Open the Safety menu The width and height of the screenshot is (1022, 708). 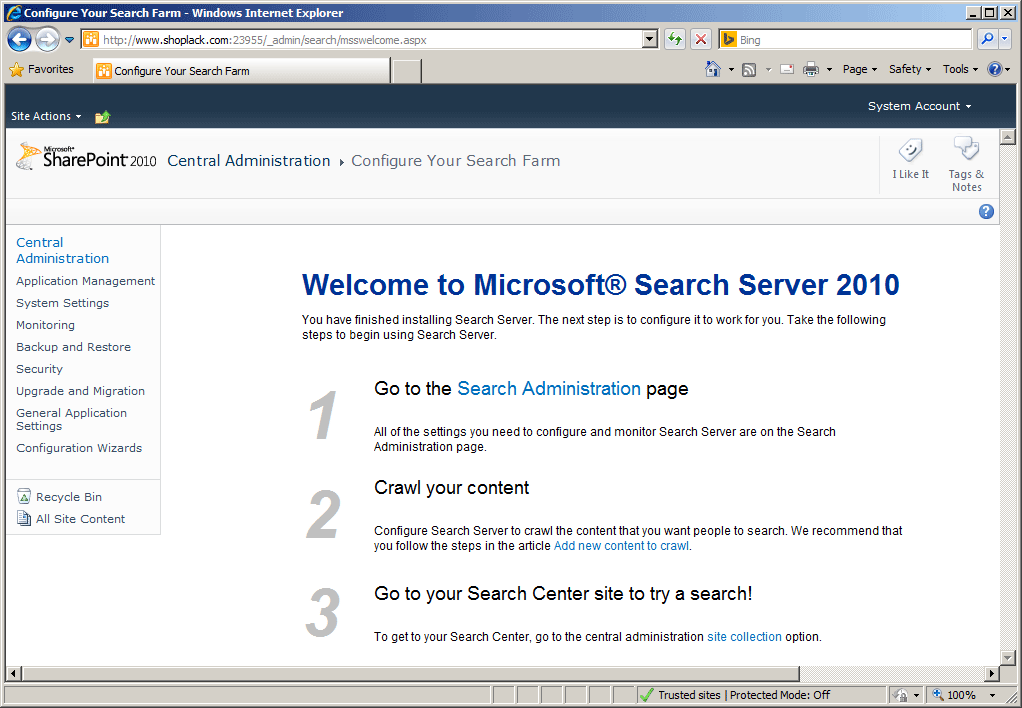pos(910,69)
